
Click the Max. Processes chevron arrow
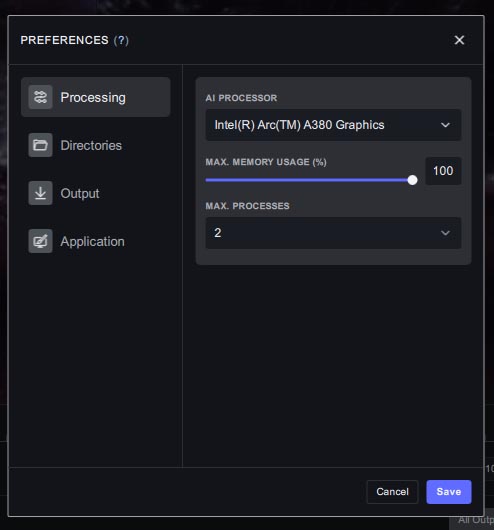[445, 233]
